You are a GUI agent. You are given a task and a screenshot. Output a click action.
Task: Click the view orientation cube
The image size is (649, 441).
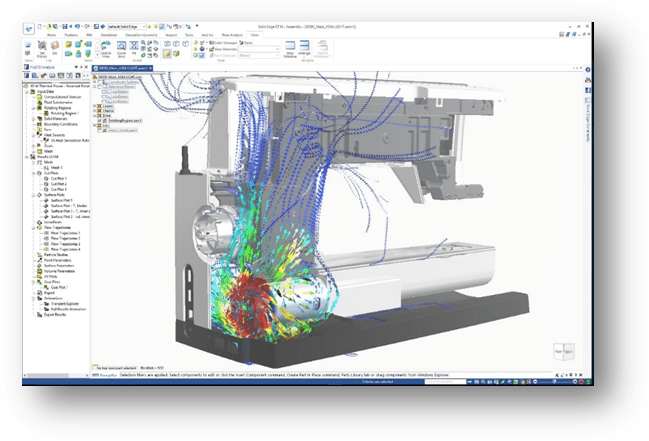click(563, 351)
